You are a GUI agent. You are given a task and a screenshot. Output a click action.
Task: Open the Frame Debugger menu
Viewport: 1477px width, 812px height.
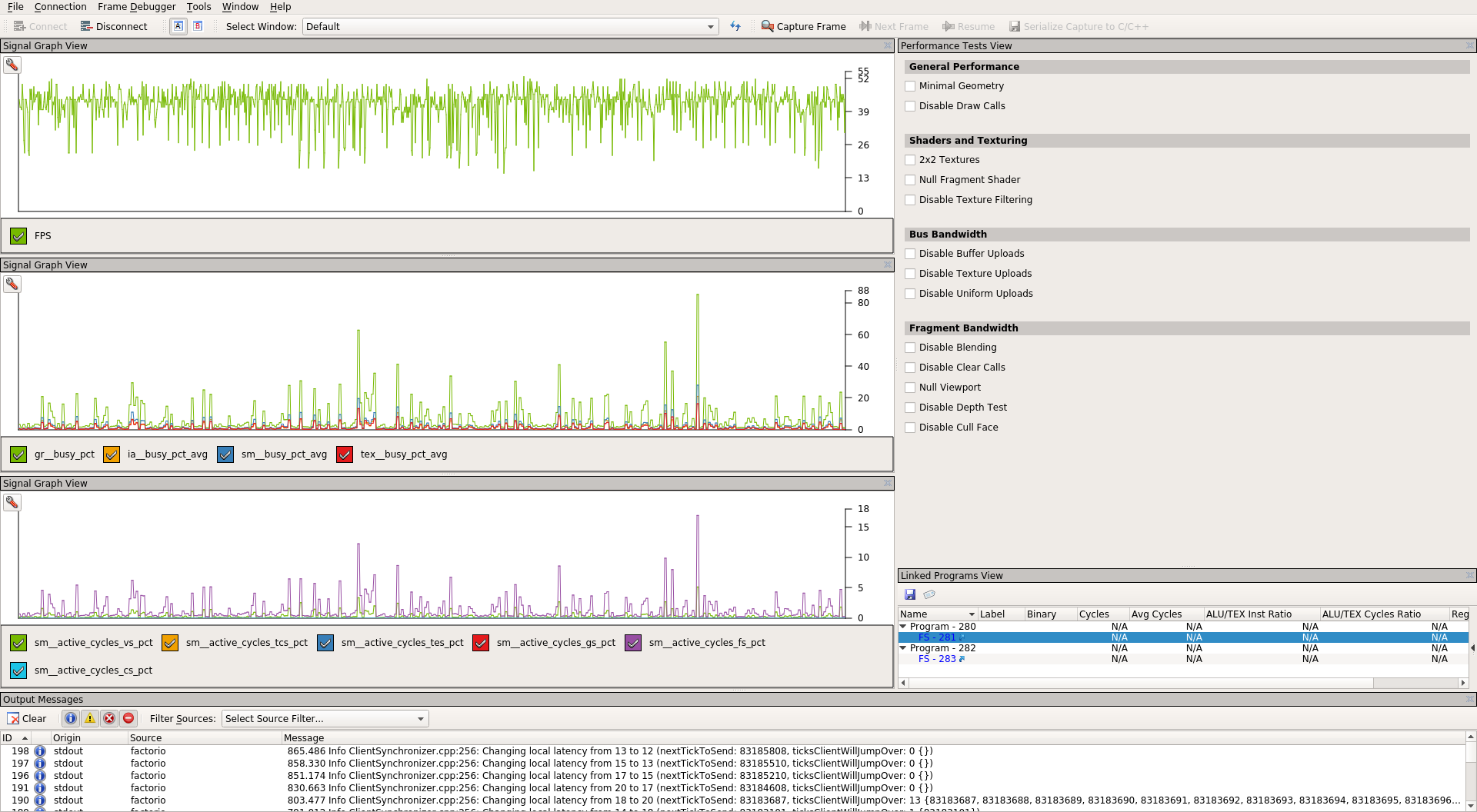(136, 6)
